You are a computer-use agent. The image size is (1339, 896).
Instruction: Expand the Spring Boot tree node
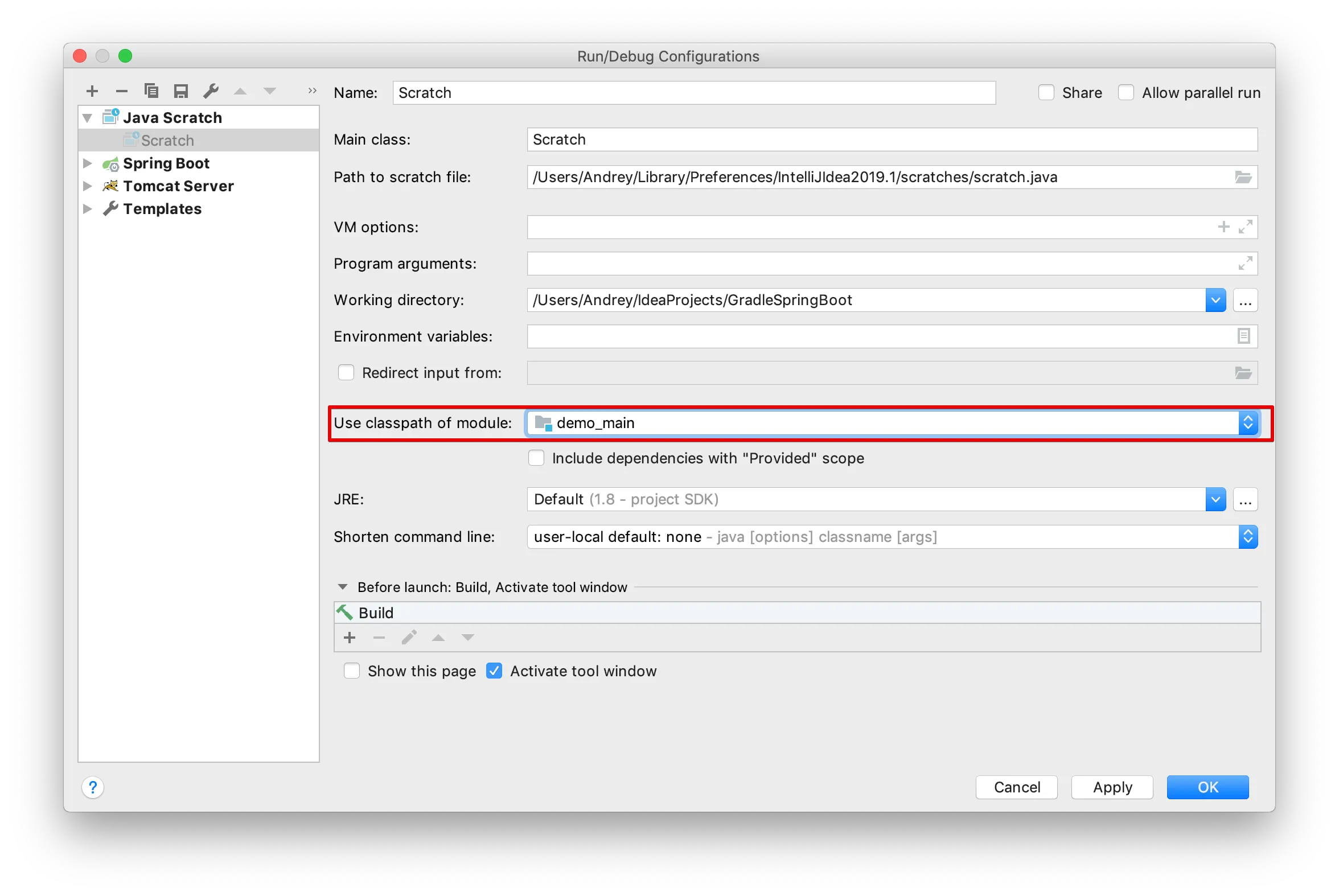pyautogui.click(x=88, y=163)
